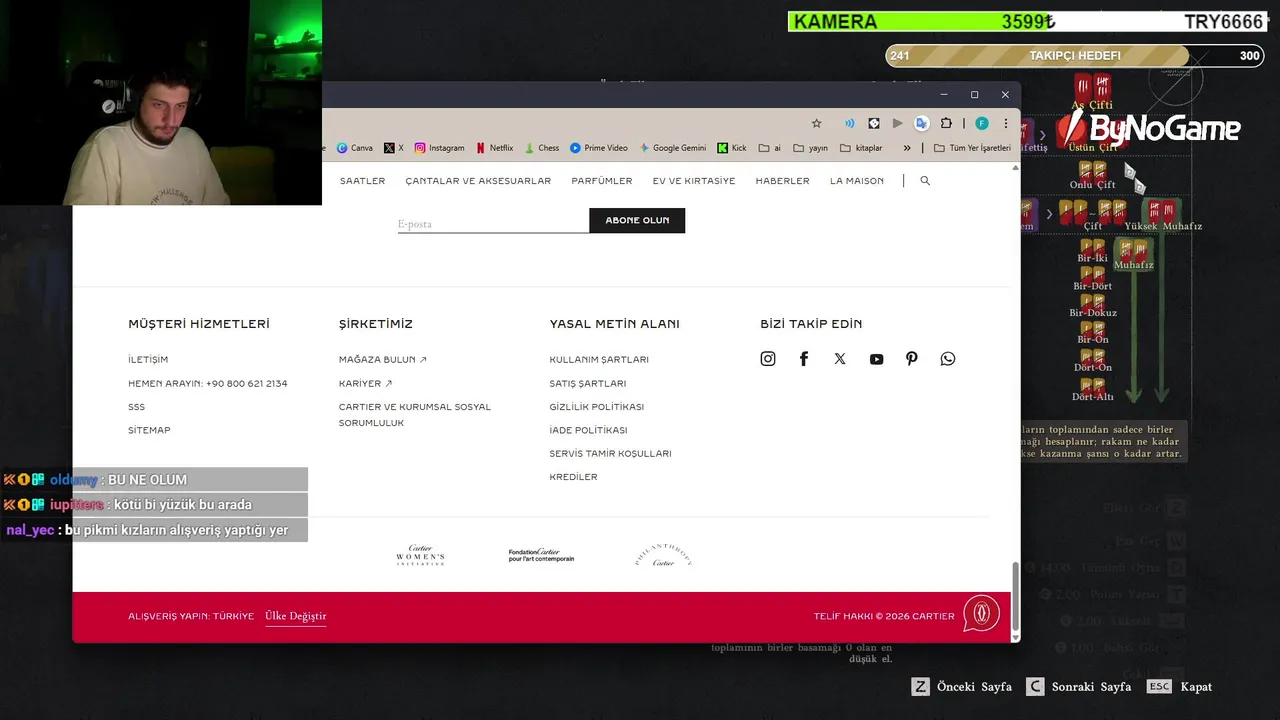Image resolution: width=1280 pixels, height=720 pixels.
Task: Open the SERVİS TAMİR KOŞULLARI link
Action: [610, 454]
